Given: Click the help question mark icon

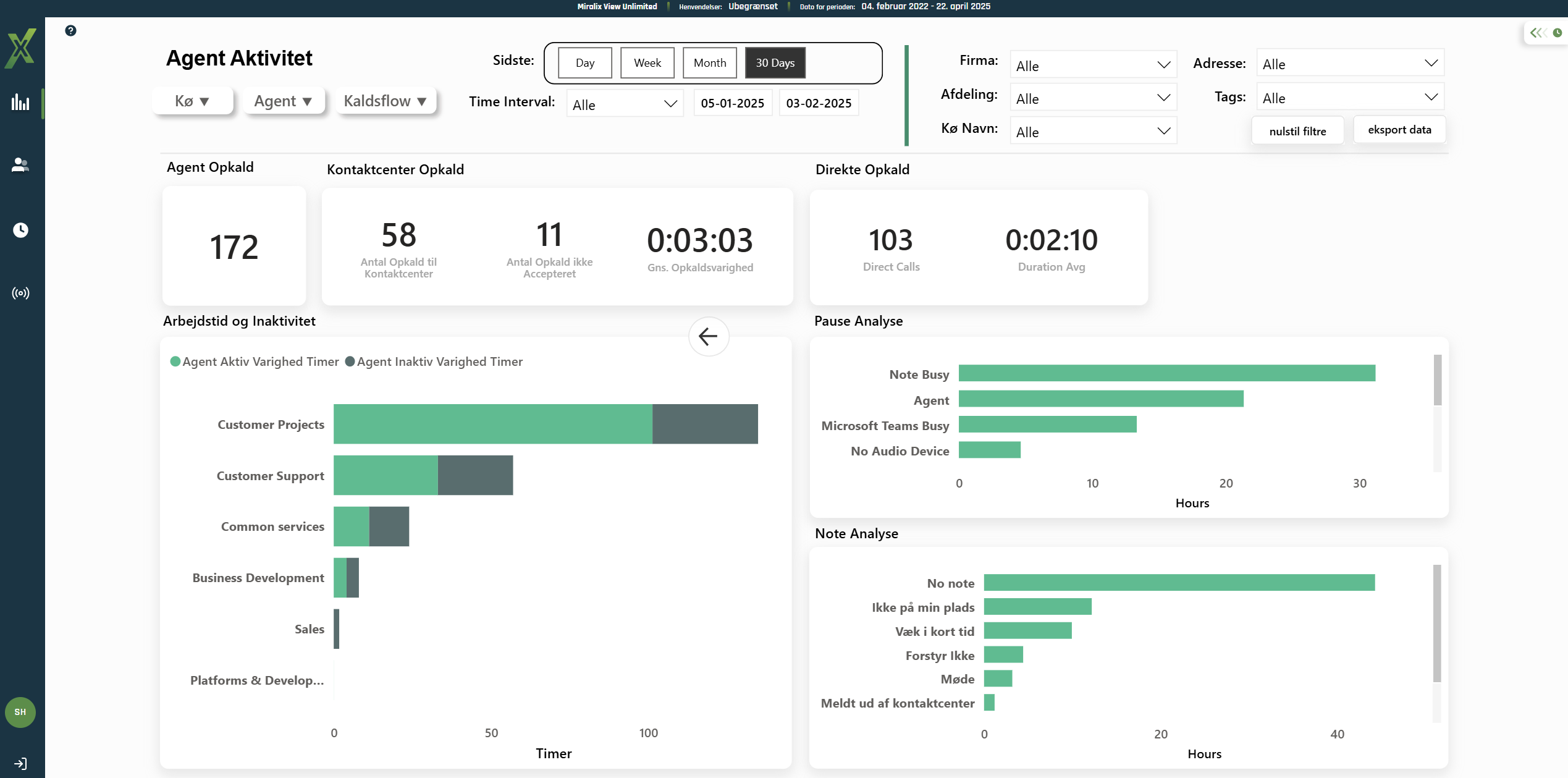Looking at the screenshot, I should 70,31.
